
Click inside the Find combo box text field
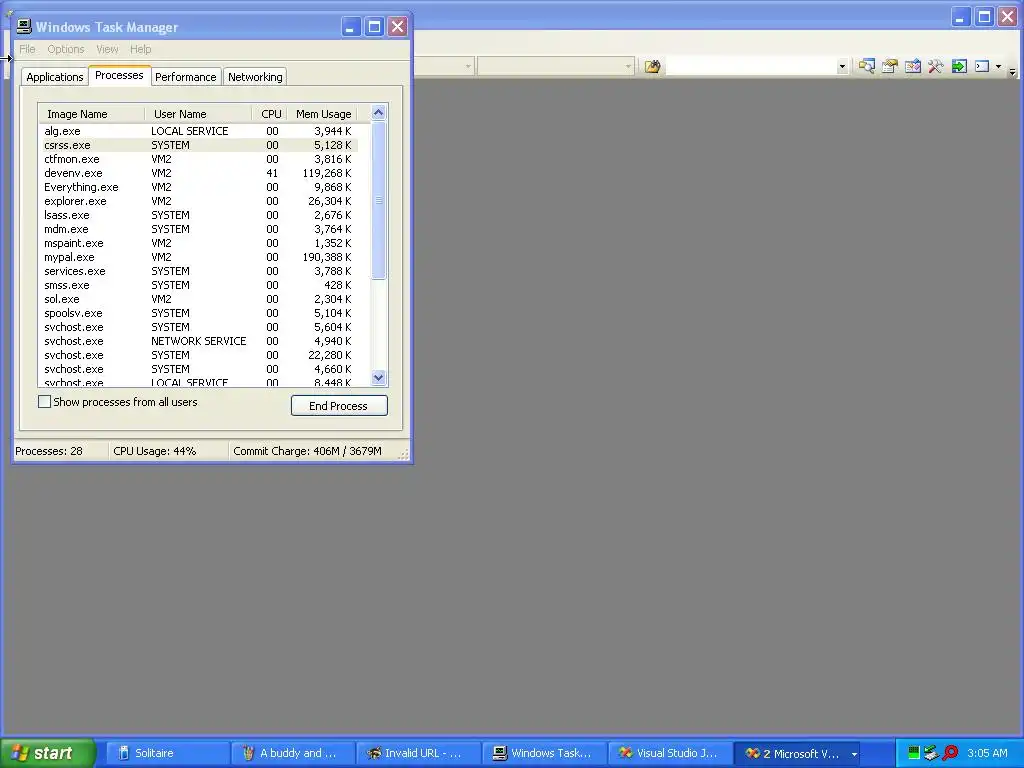point(750,66)
